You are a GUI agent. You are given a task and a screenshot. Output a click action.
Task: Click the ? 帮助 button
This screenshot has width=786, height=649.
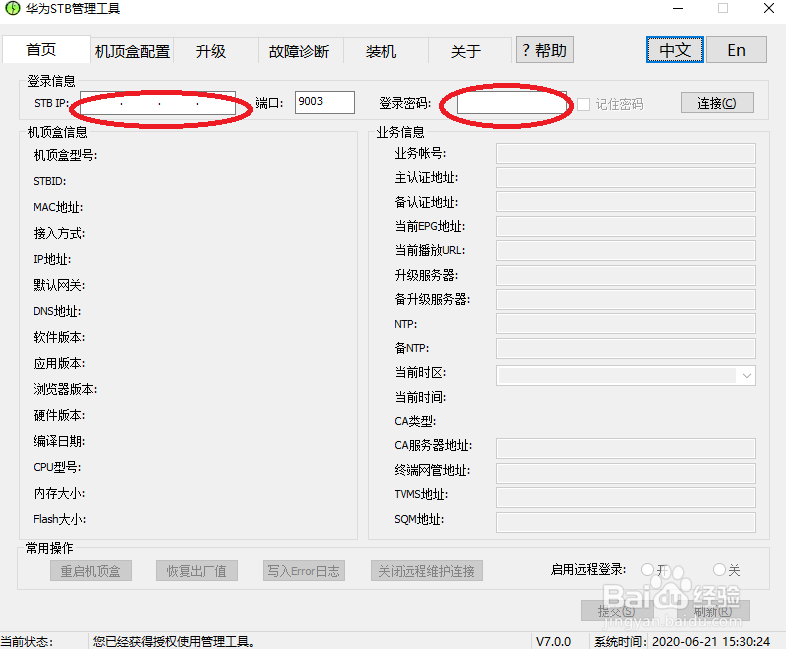coord(545,50)
